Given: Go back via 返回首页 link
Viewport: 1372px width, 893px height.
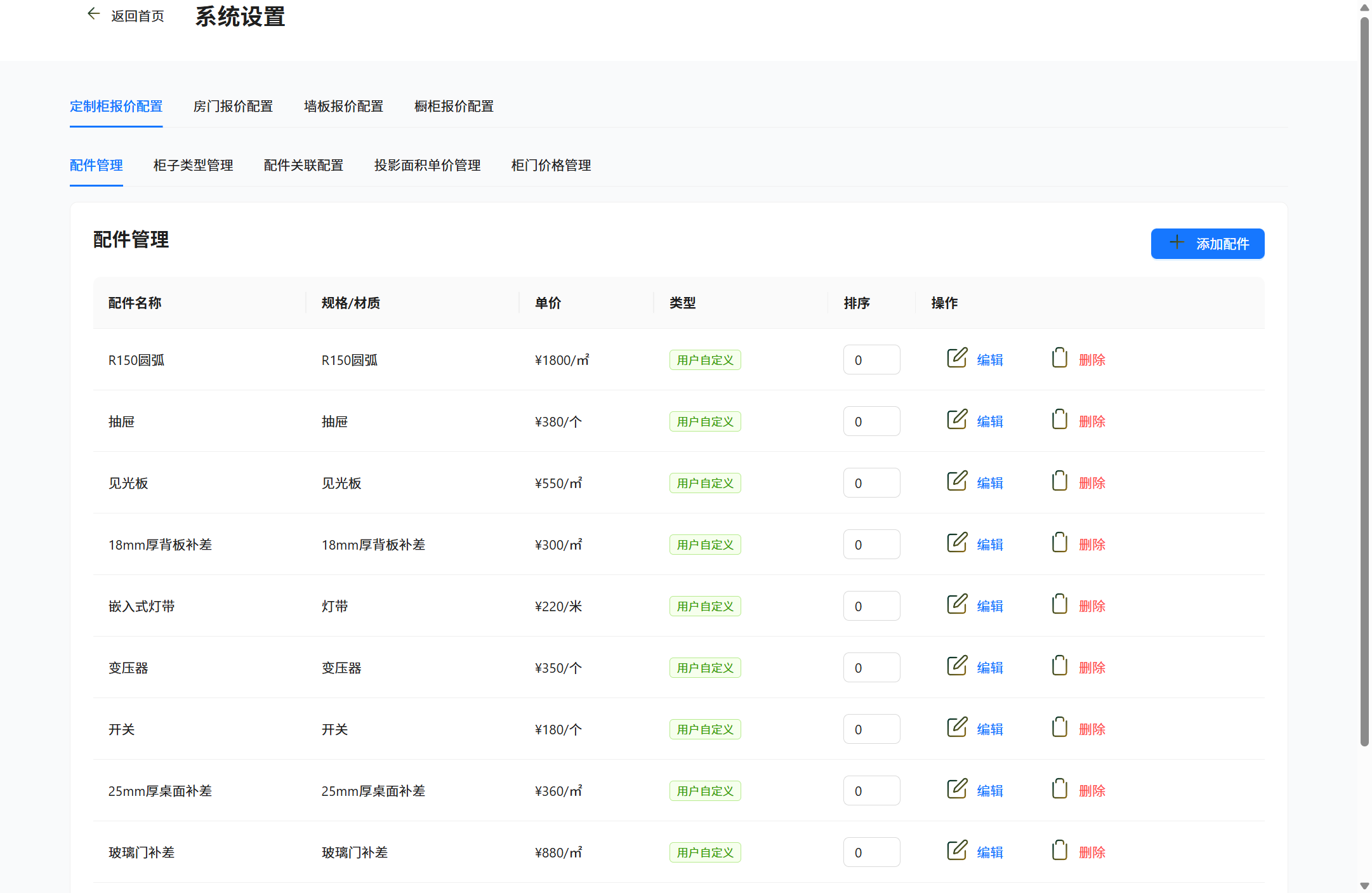Looking at the screenshot, I should click(x=138, y=16).
